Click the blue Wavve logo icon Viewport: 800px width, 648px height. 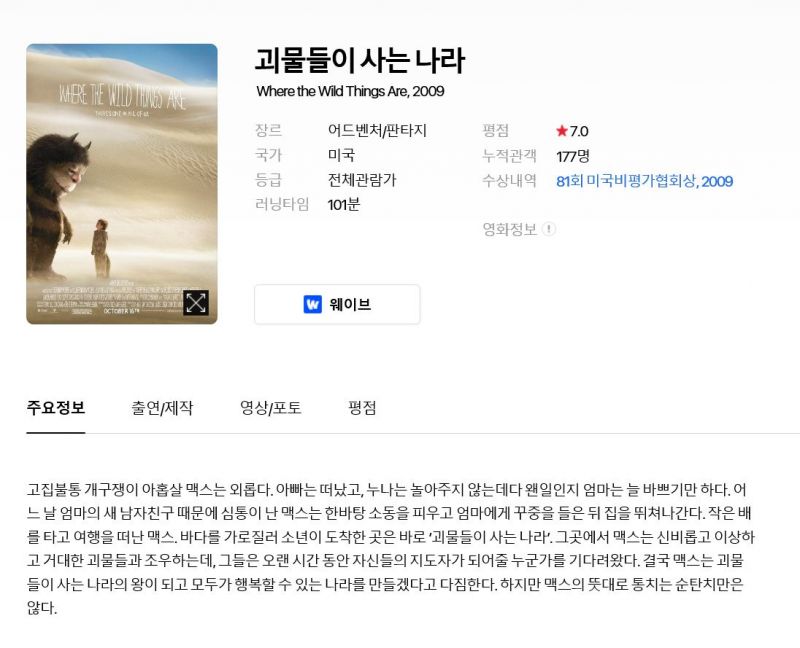pyautogui.click(x=313, y=305)
